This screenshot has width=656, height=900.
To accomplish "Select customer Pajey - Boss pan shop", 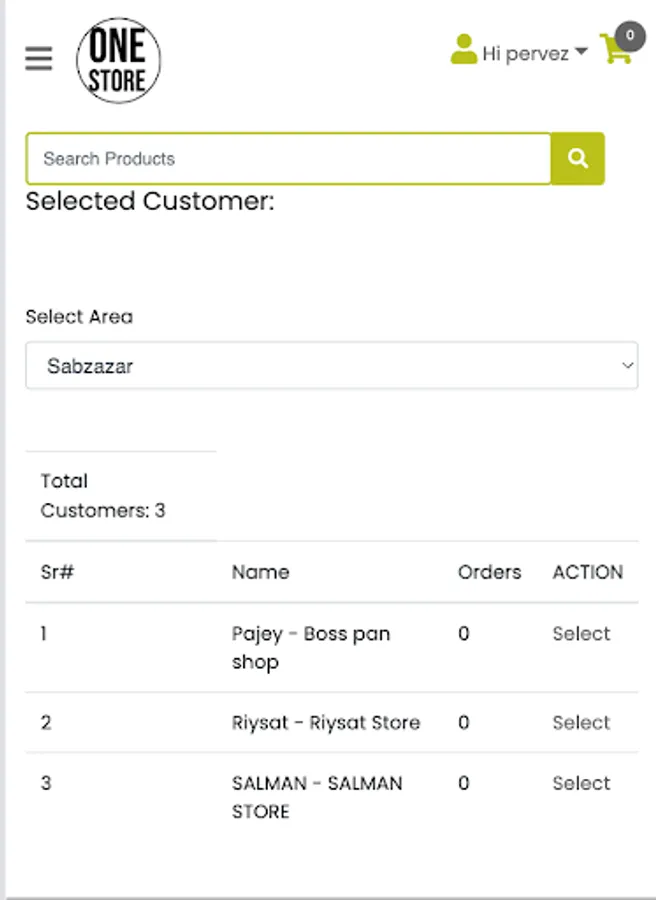I will pyautogui.click(x=581, y=634).
